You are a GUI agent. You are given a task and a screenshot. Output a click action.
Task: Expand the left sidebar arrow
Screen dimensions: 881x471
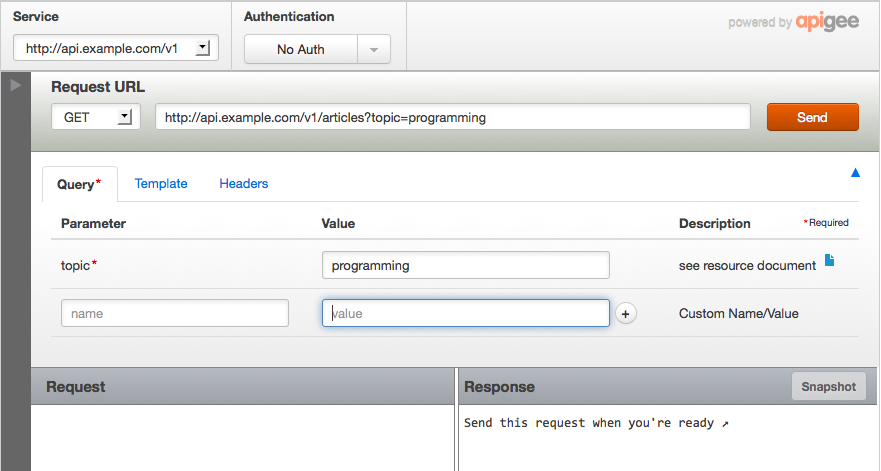[16, 85]
